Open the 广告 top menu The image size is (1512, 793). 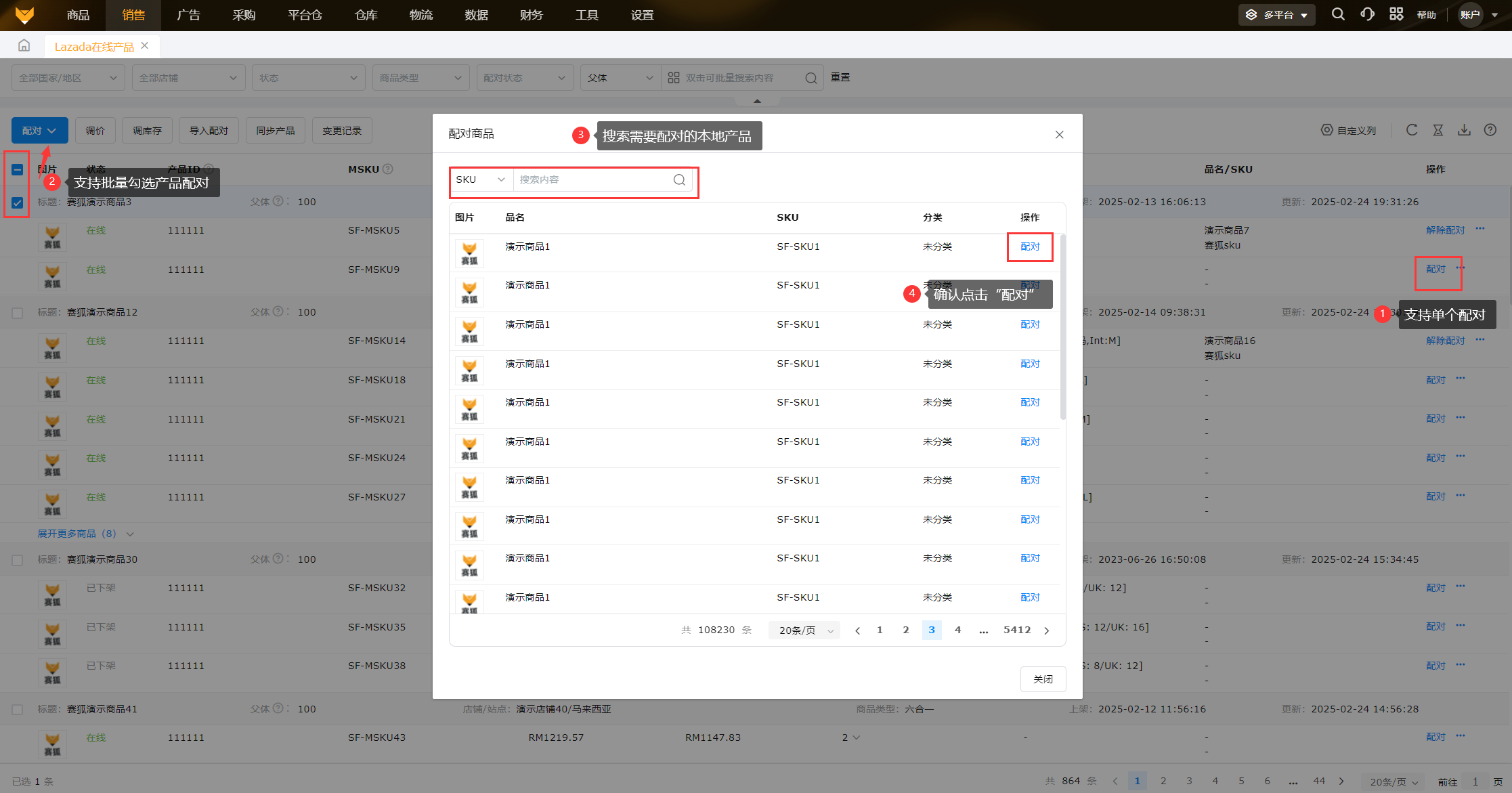pyautogui.click(x=188, y=15)
